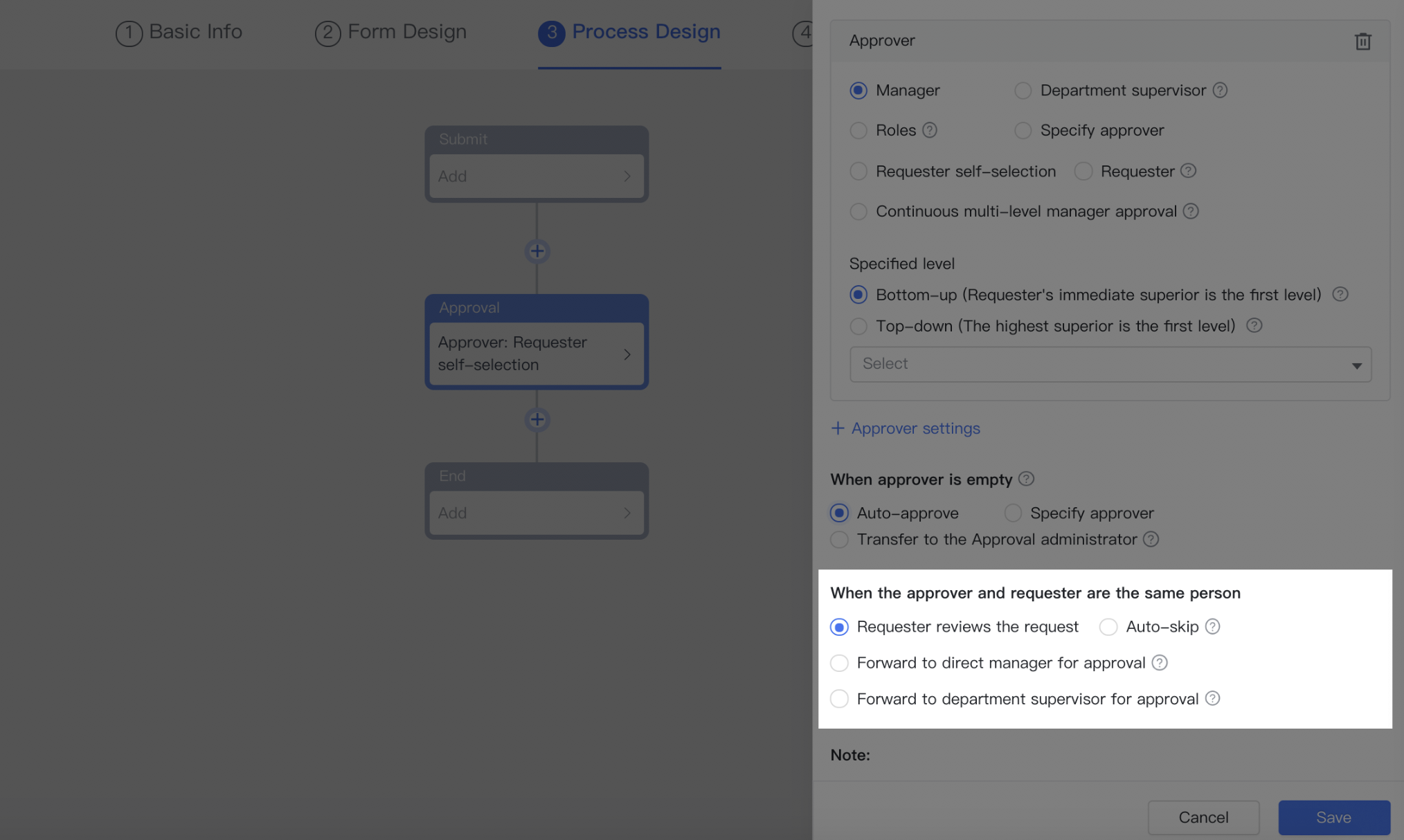
Task: Click plus icon between Approval and End nodes
Action: point(537,419)
